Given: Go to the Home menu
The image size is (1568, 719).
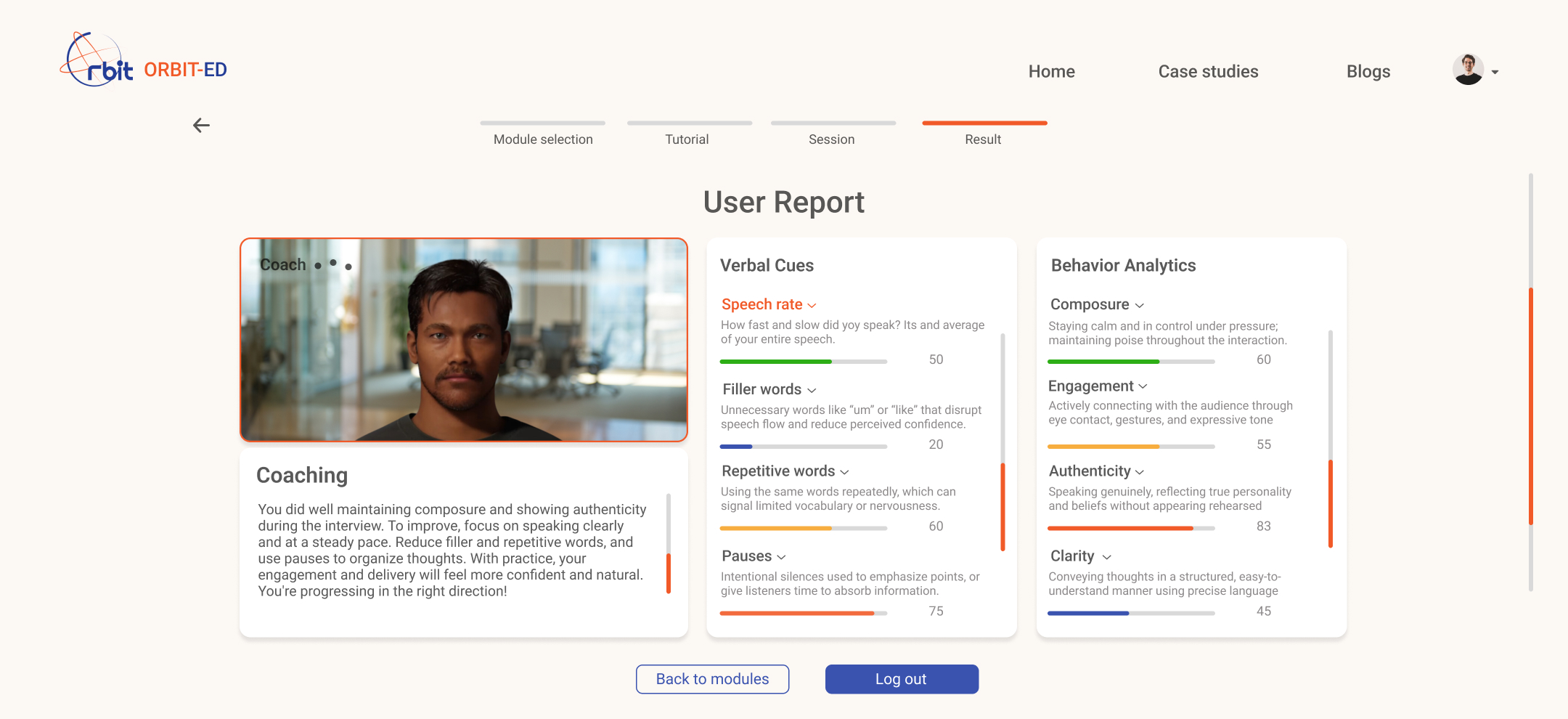Looking at the screenshot, I should [x=1051, y=71].
